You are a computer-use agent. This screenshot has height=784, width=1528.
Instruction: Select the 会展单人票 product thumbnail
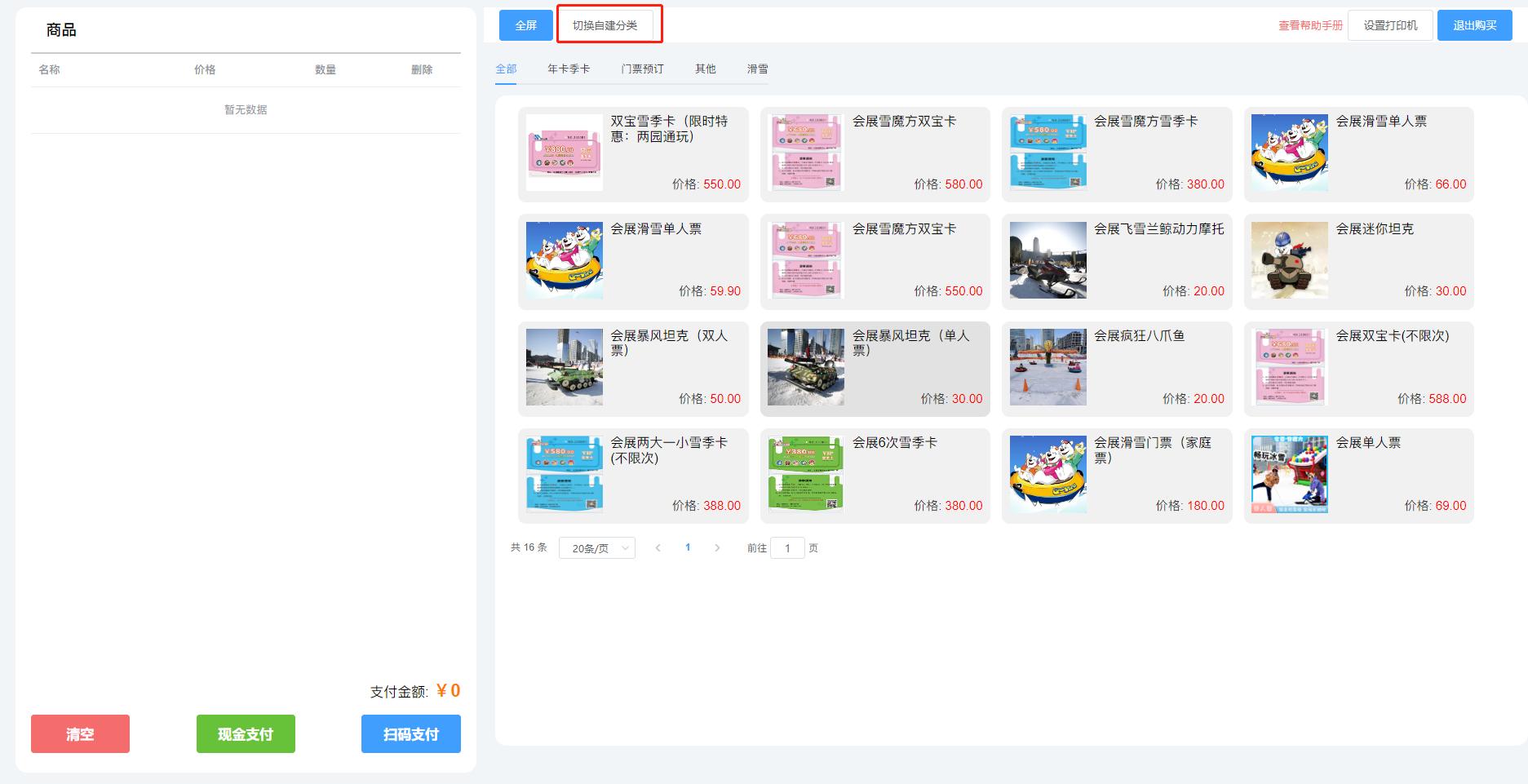tap(1289, 474)
